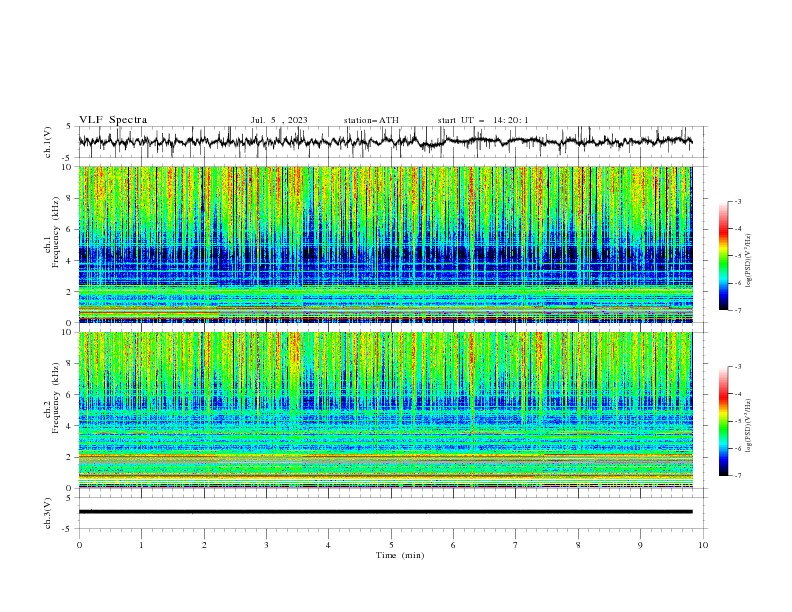Select the ch.2 "Frequency (kHz)" axis label
This screenshot has width=792, height=612.
[x=56, y=398]
